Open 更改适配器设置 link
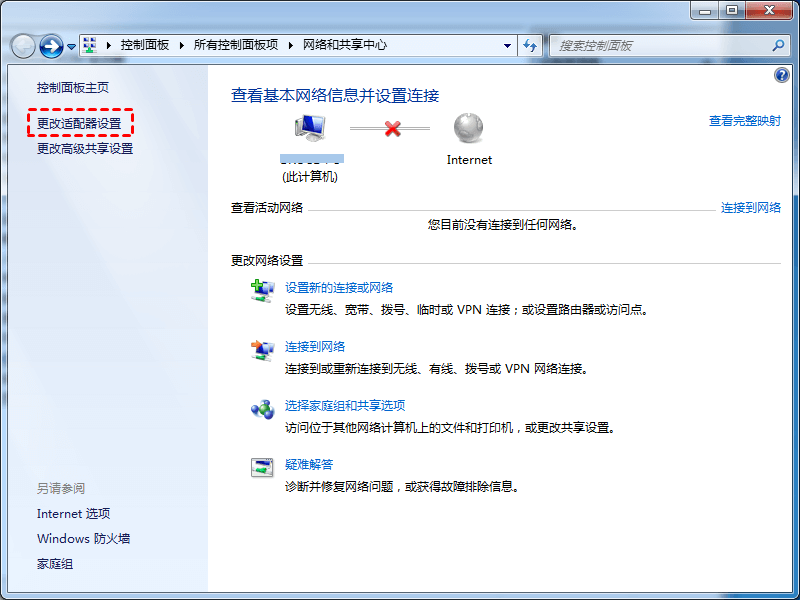The height and width of the screenshot is (600, 800). click(79, 123)
